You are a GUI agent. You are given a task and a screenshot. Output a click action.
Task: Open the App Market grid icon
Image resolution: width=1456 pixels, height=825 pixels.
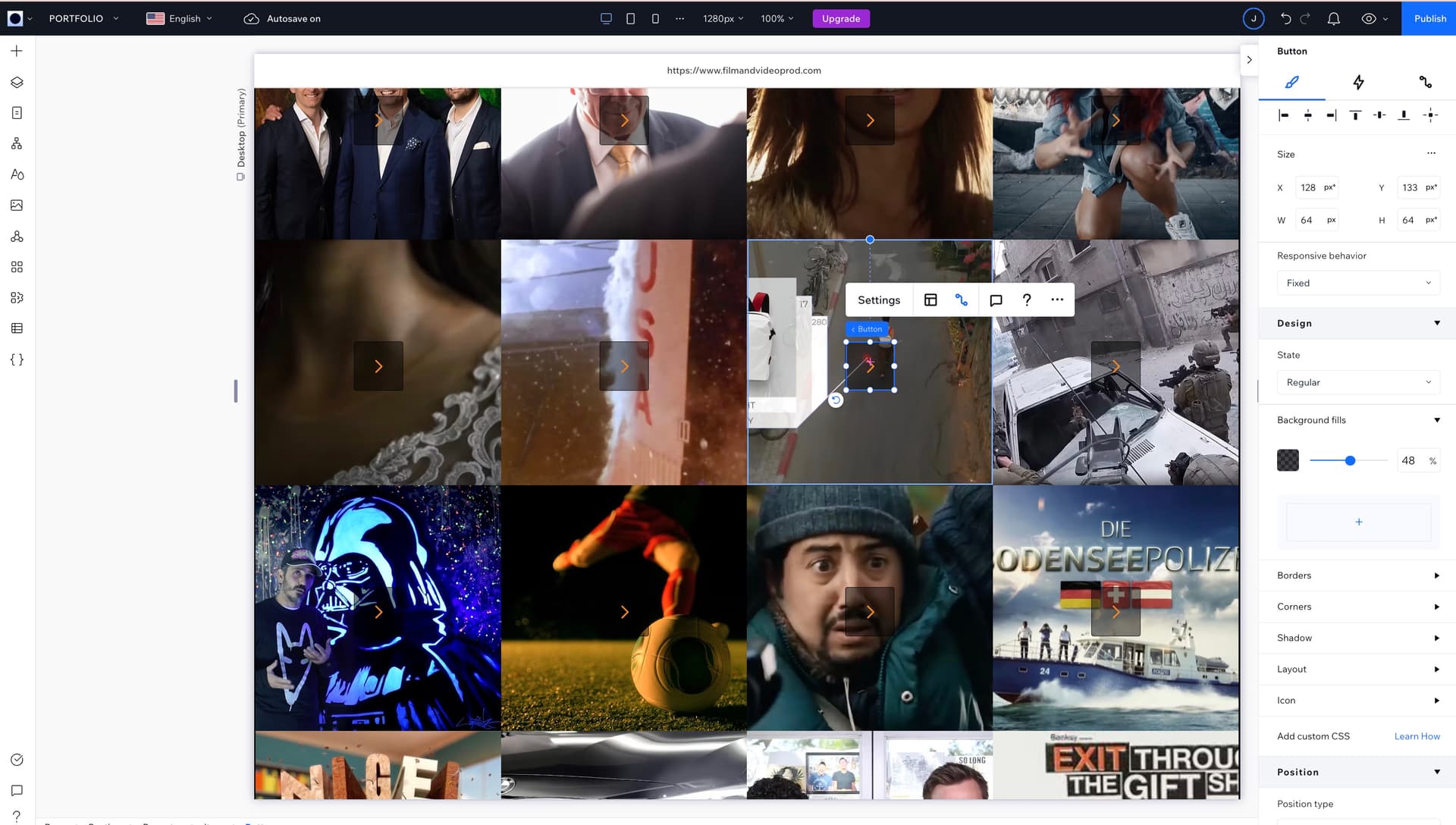17,267
